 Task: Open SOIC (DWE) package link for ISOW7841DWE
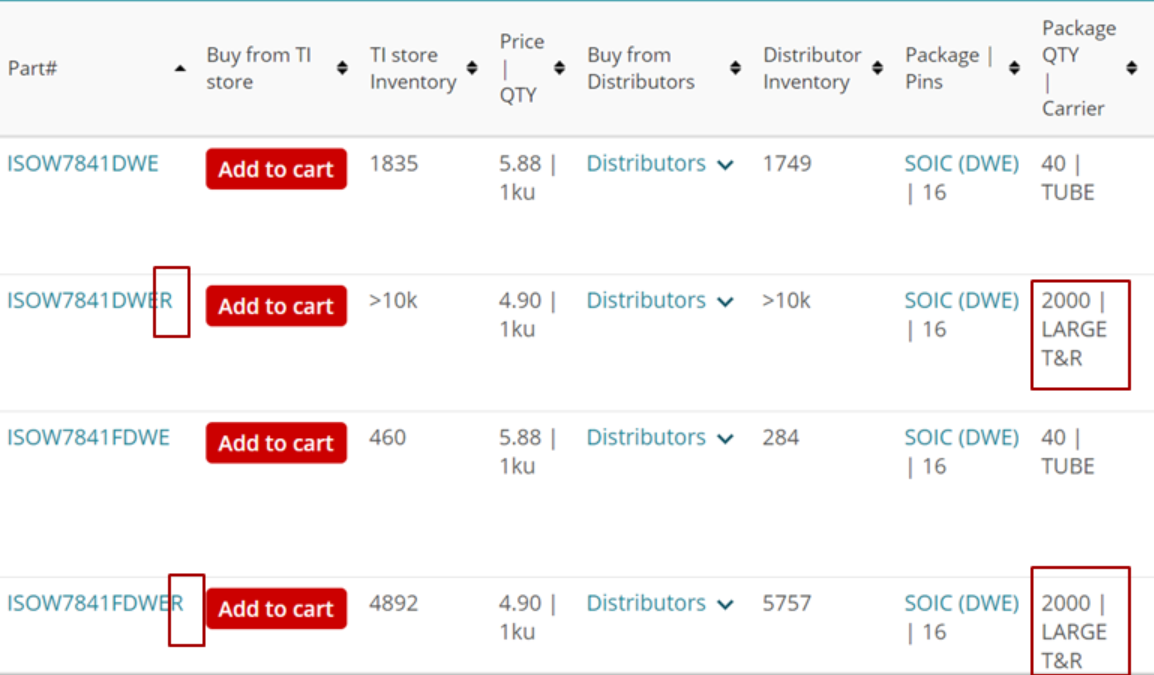point(961,164)
